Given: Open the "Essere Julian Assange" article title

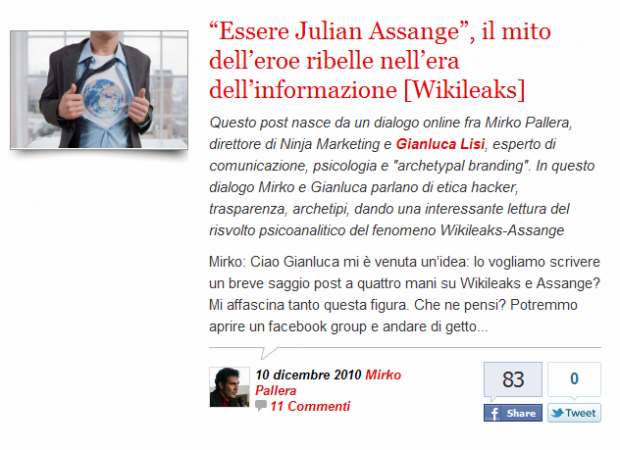Looking at the screenshot, I should pos(380,61).
